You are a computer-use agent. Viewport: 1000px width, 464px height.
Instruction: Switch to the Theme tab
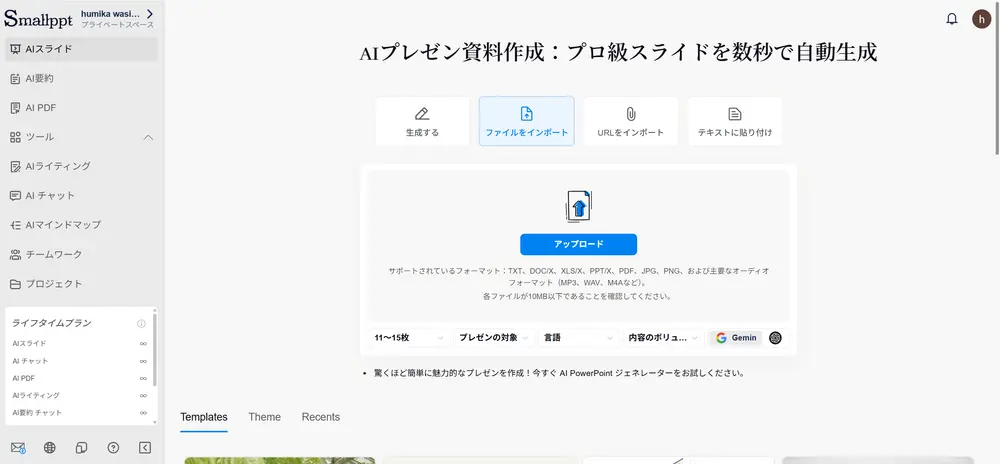265,417
